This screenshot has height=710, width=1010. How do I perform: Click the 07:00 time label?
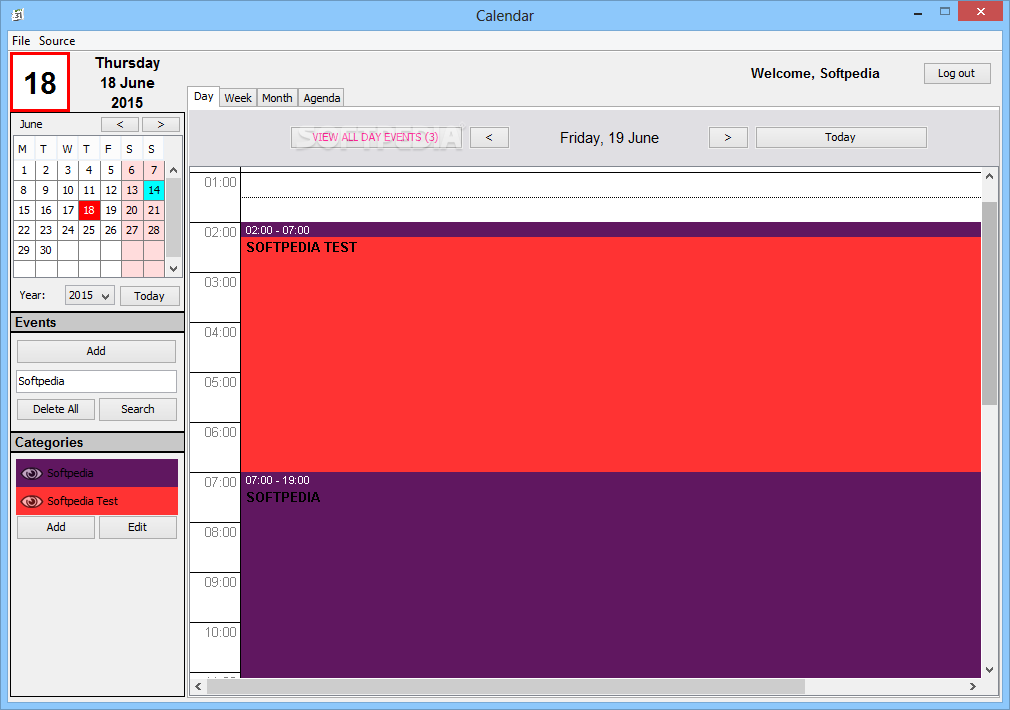[220, 482]
